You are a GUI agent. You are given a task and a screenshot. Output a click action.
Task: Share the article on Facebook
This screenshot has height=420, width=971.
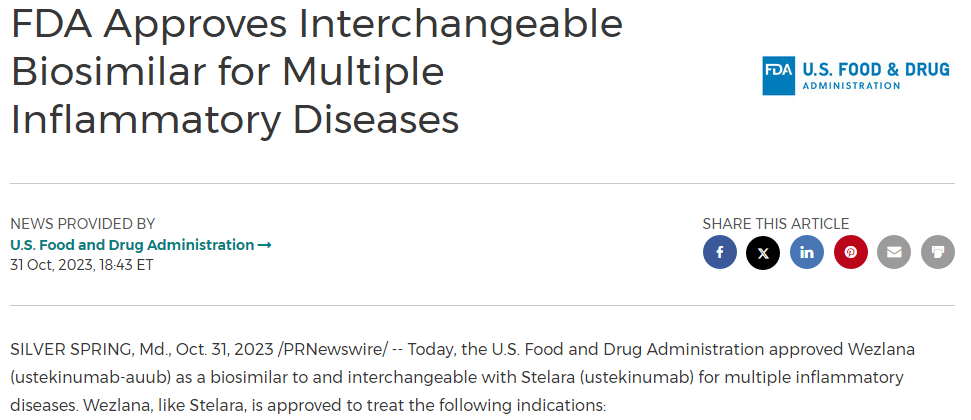720,252
